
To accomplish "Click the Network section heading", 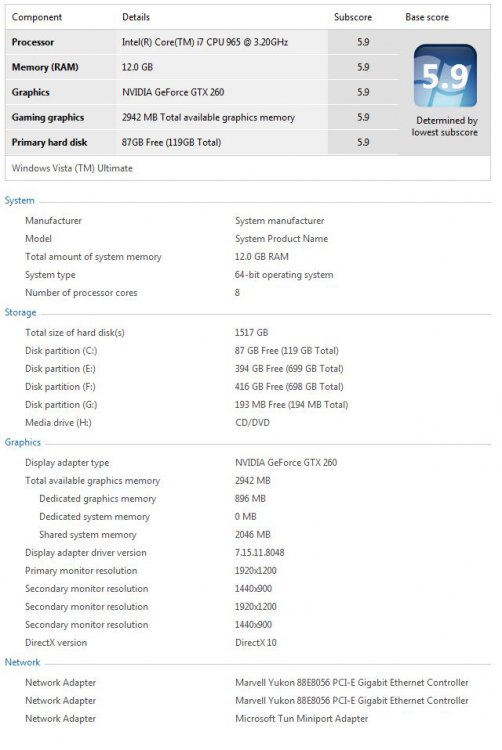I will (x=22, y=662).
